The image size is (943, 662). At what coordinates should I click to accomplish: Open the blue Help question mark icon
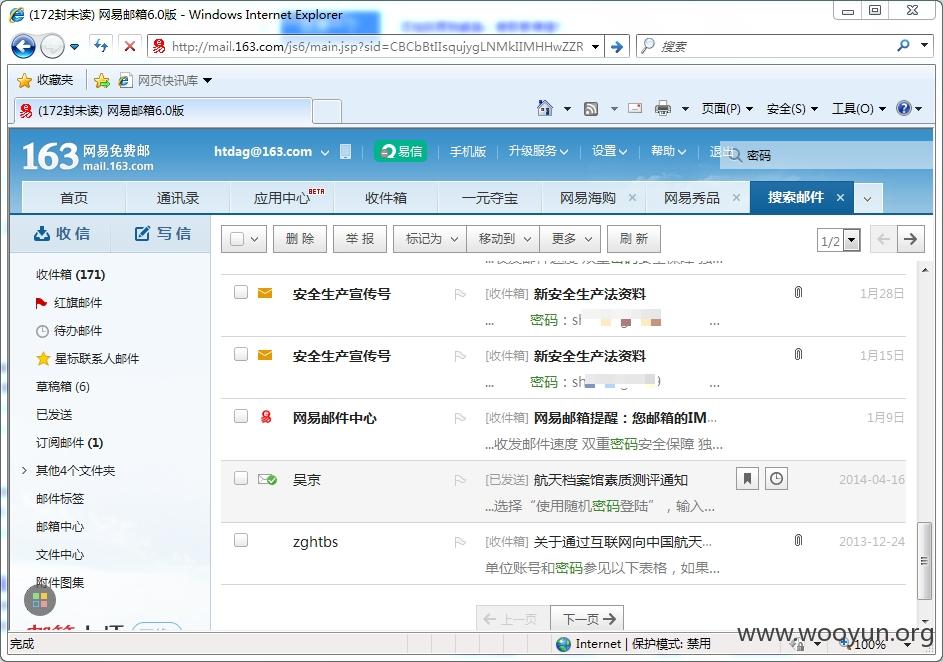click(x=903, y=108)
